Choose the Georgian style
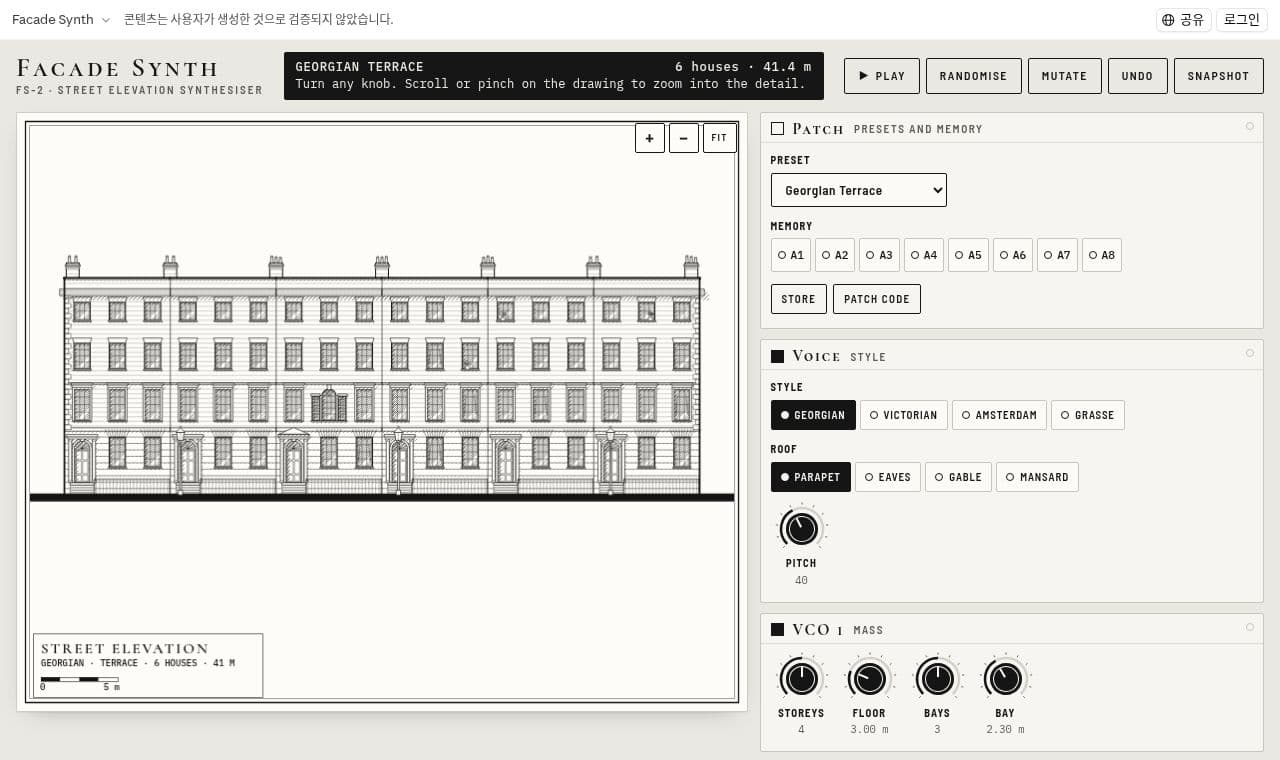Screen dimensions: 1280x760 tap(813, 415)
